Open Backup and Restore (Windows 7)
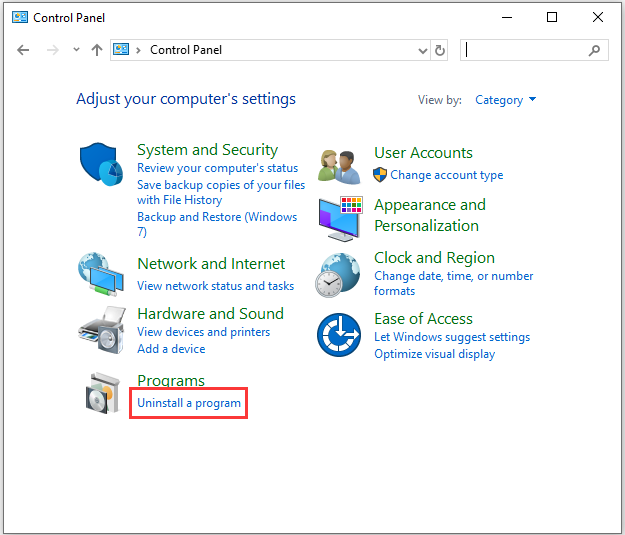625x535 pixels. coord(217,224)
